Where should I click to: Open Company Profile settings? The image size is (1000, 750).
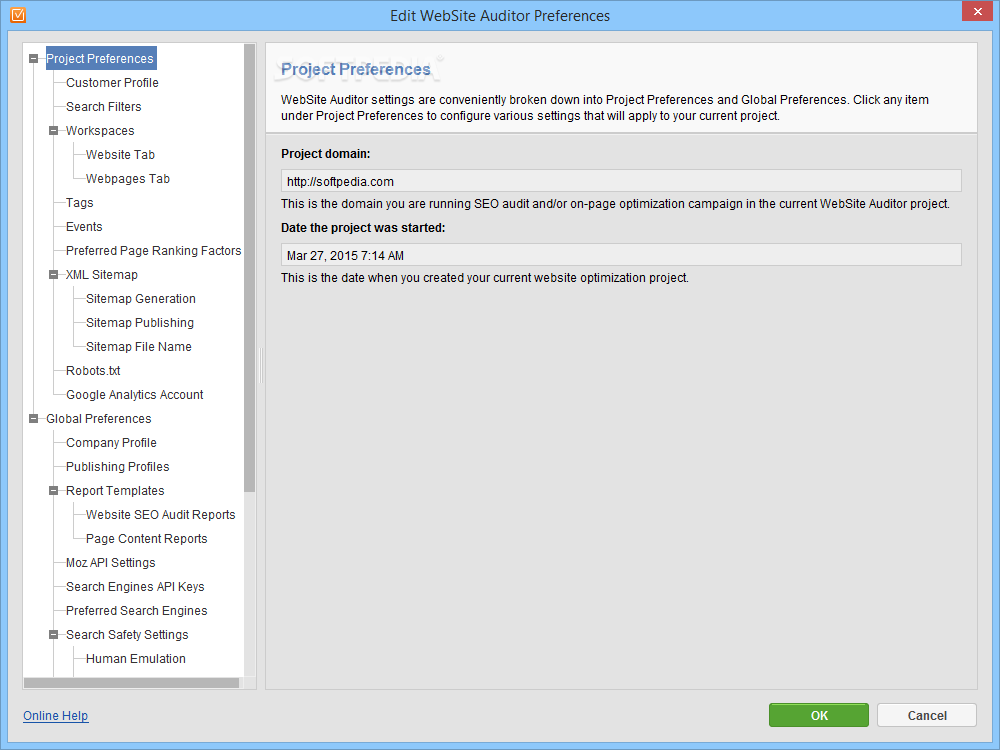111,443
